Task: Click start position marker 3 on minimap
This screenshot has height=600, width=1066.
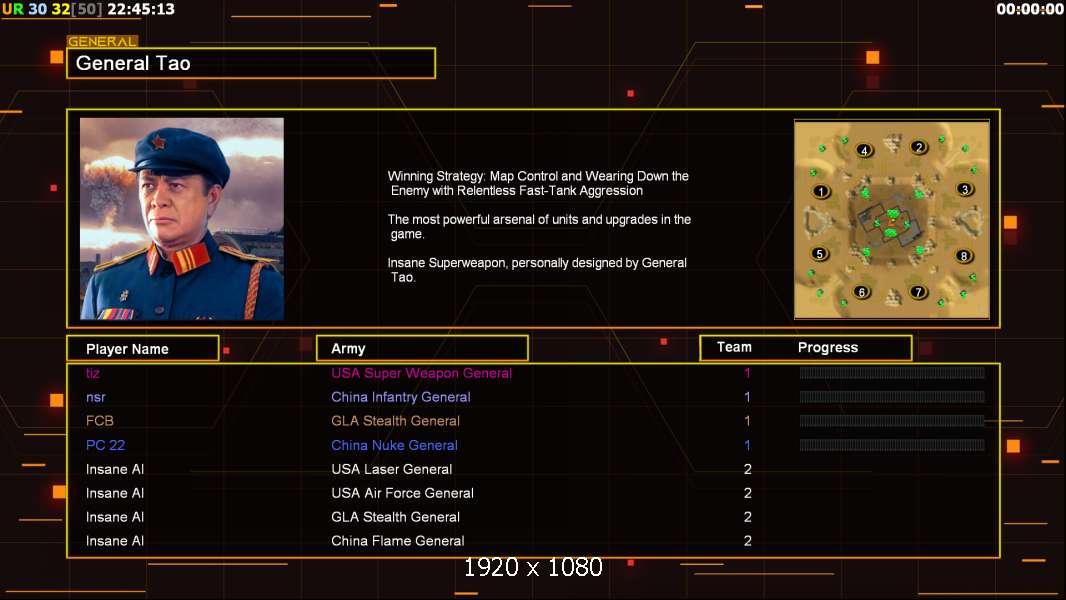Action: pos(964,190)
